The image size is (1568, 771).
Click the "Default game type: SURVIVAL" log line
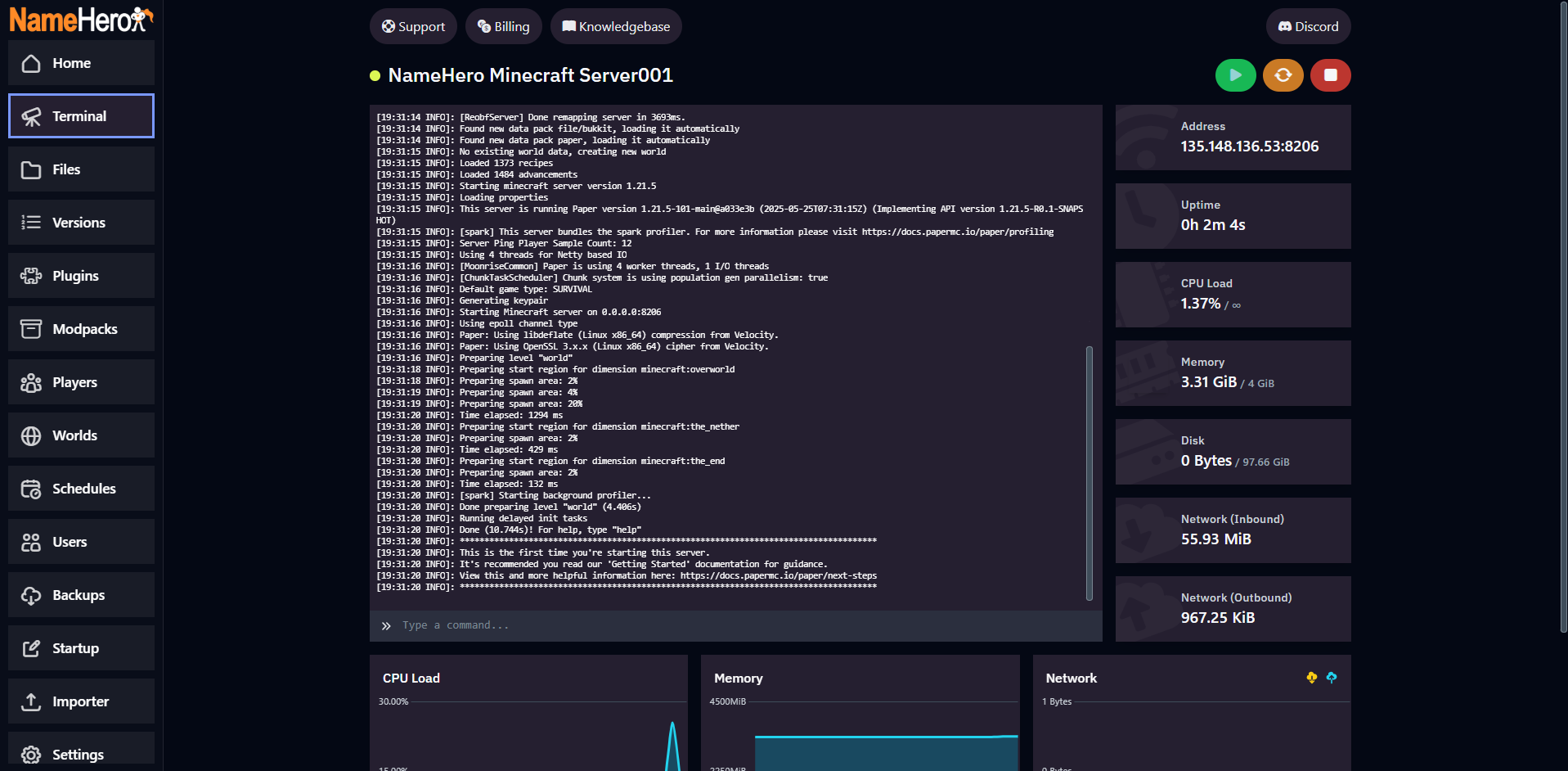coord(525,290)
